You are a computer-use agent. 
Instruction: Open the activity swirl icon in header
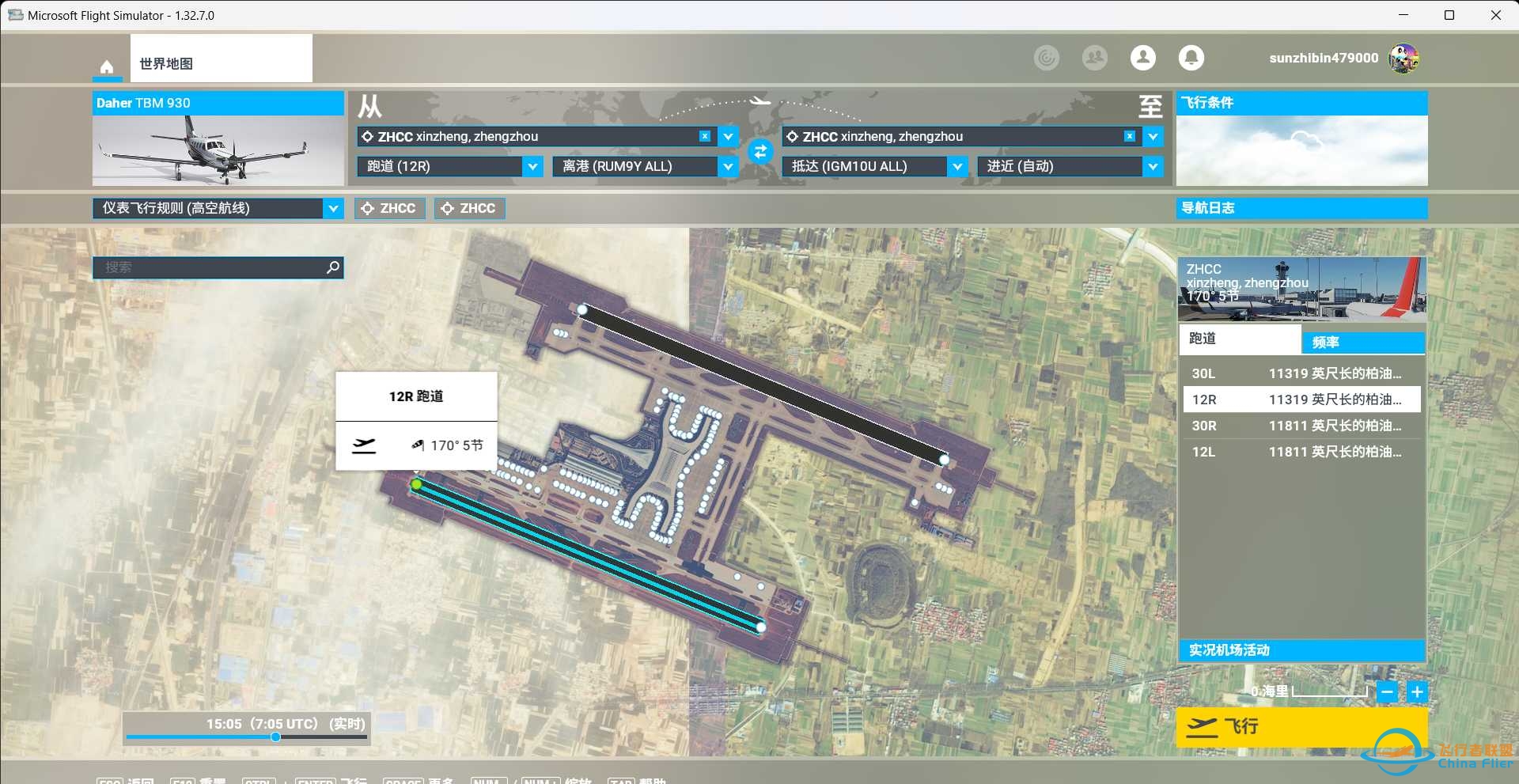(1047, 58)
